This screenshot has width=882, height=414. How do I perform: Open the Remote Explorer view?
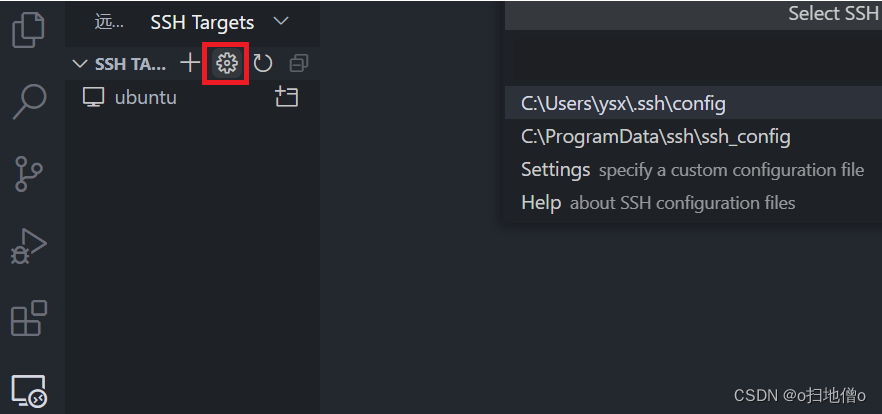[30, 391]
